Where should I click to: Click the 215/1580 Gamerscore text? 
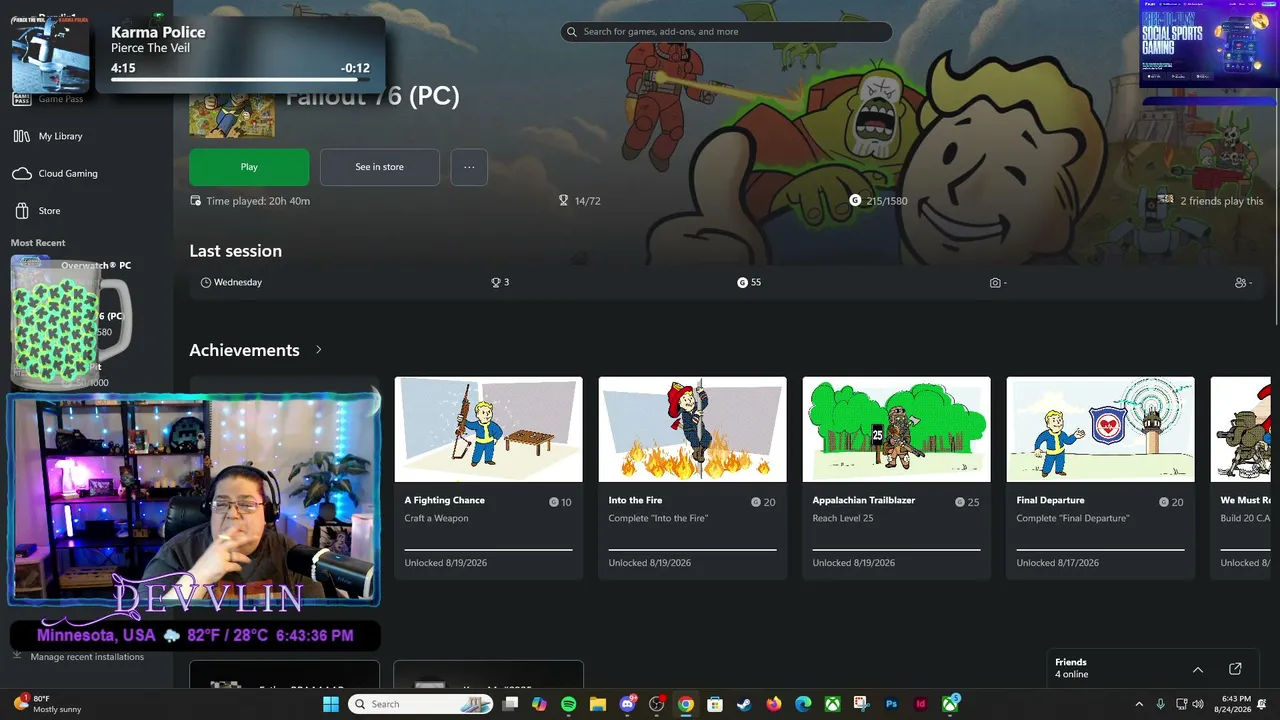pos(887,201)
